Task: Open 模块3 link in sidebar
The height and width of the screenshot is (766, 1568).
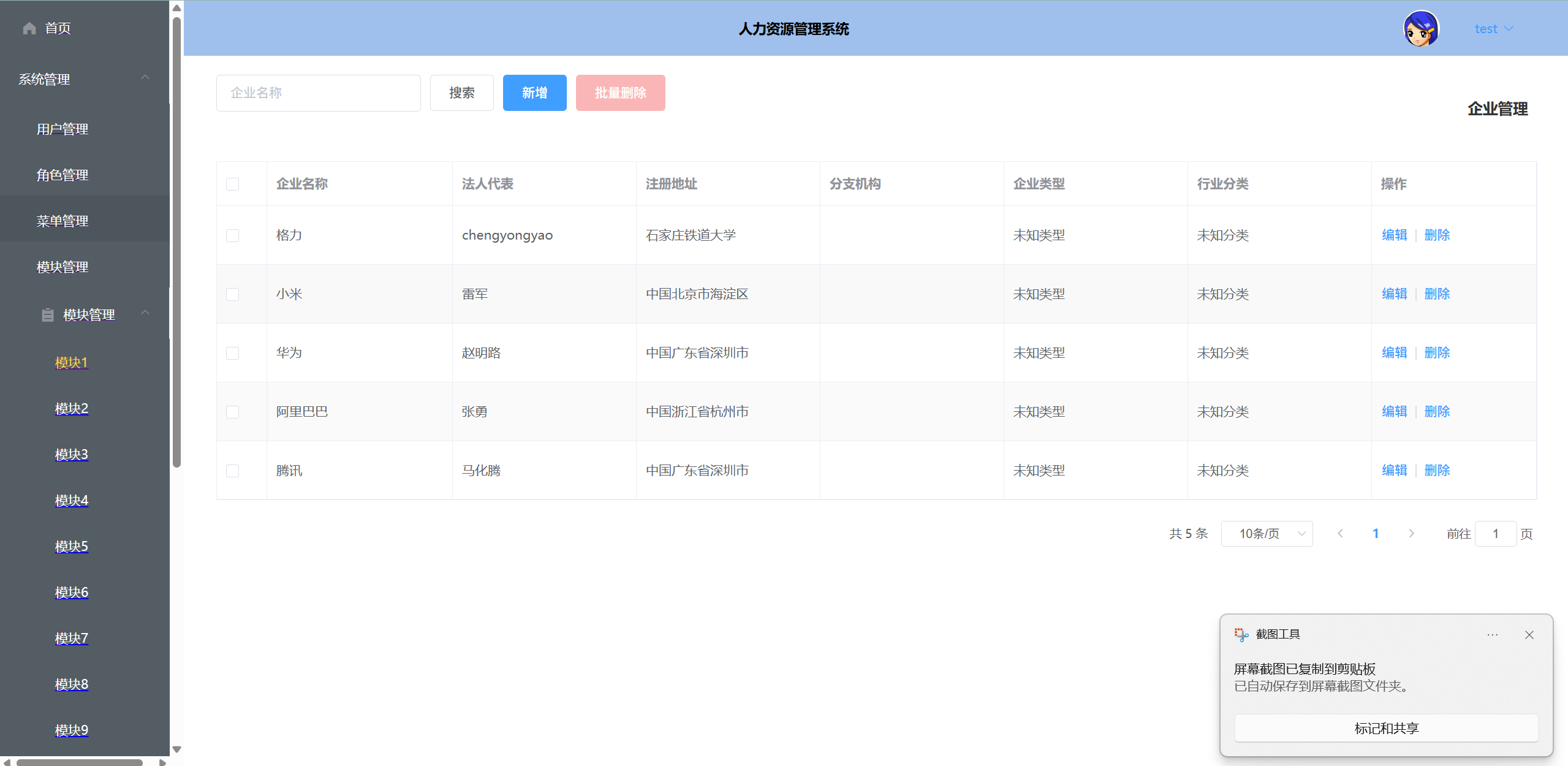Action: pyautogui.click(x=71, y=455)
